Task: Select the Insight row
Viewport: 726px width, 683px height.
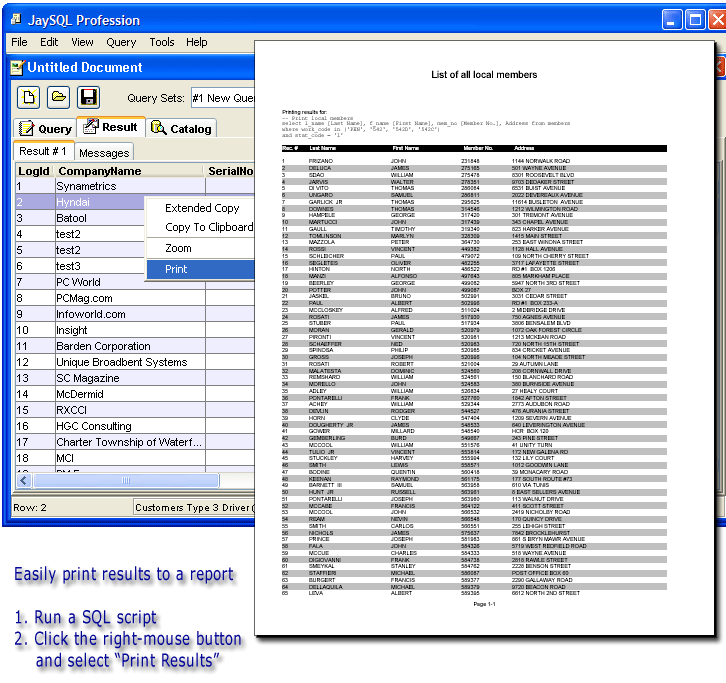Action: 135,330
